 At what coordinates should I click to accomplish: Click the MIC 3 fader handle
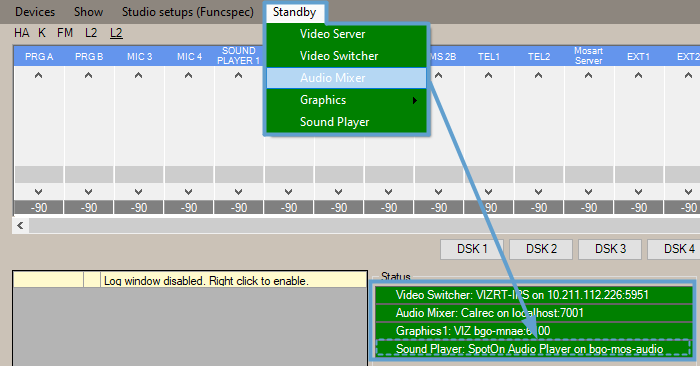tap(139, 175)
